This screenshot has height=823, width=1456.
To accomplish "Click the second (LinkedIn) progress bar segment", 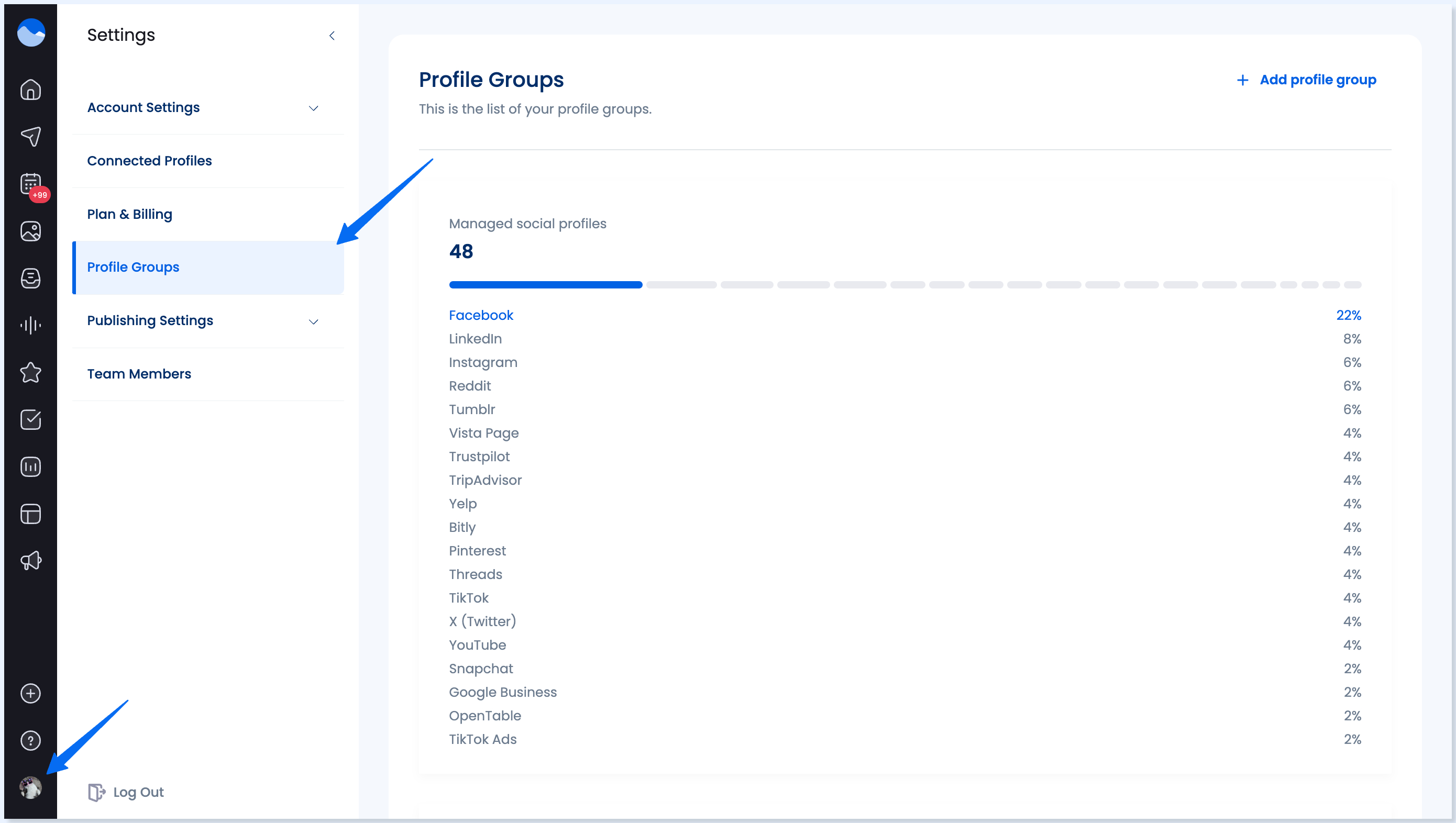I will pos(681,285).
